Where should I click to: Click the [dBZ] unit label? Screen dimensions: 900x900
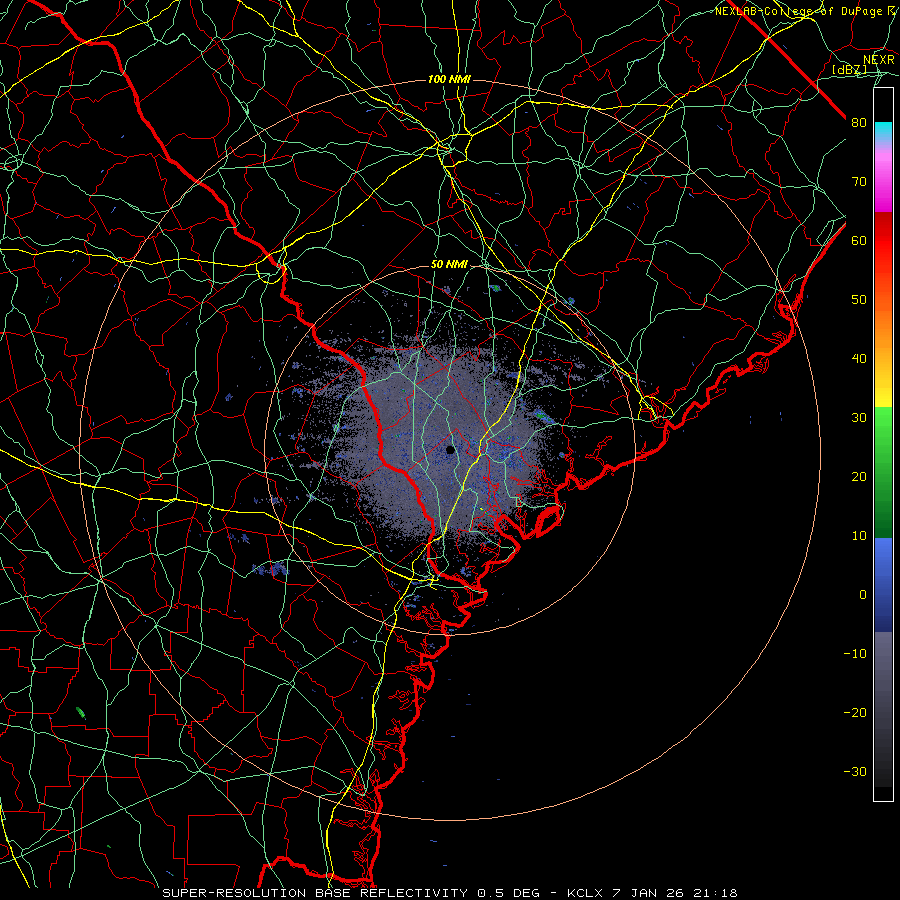[x=849, y=70]
